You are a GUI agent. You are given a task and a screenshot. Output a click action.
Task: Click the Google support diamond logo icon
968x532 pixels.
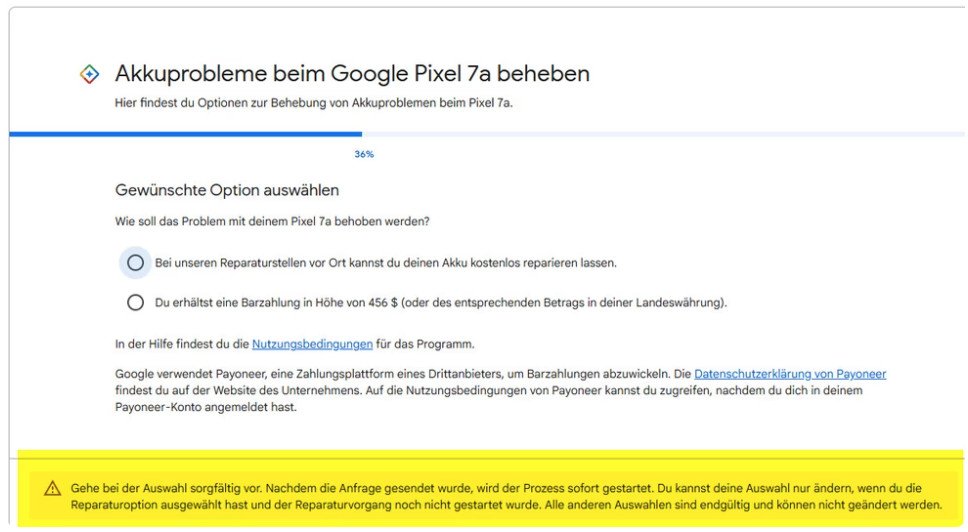click(x=90, y=75)
